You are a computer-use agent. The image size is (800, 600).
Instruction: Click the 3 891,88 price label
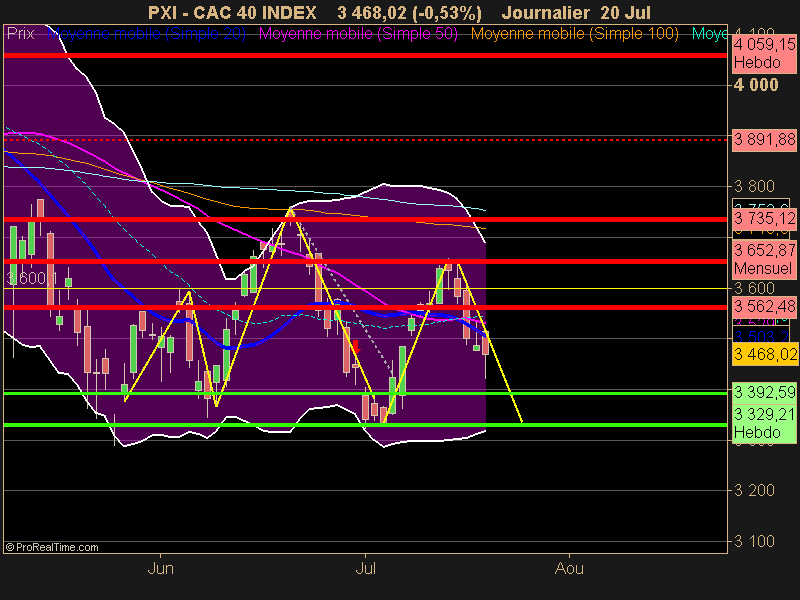[x=764, y=139]
